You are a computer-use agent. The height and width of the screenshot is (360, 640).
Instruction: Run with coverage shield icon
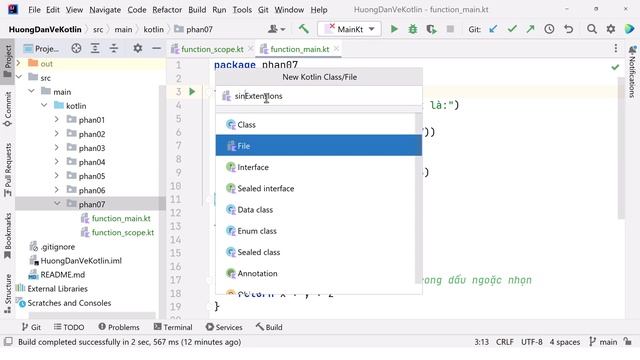[431, 29]
